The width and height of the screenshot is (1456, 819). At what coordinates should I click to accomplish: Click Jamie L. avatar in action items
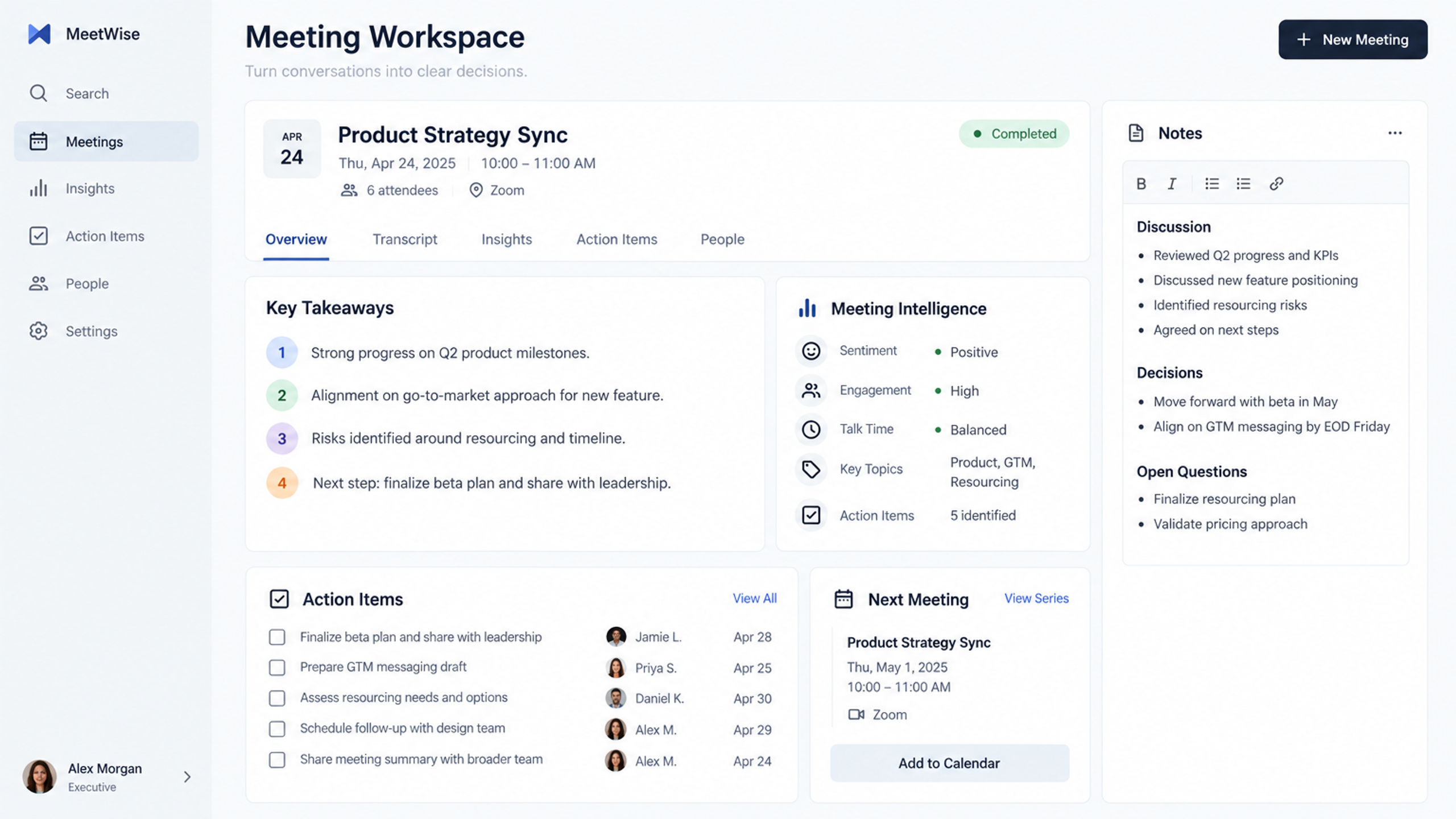[616, 637]
